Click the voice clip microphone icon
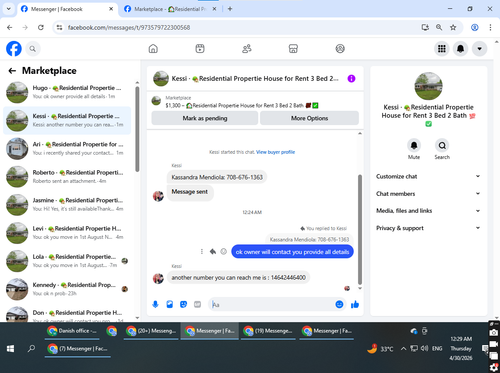Screen dimensions: 500x373 (155, 304)
